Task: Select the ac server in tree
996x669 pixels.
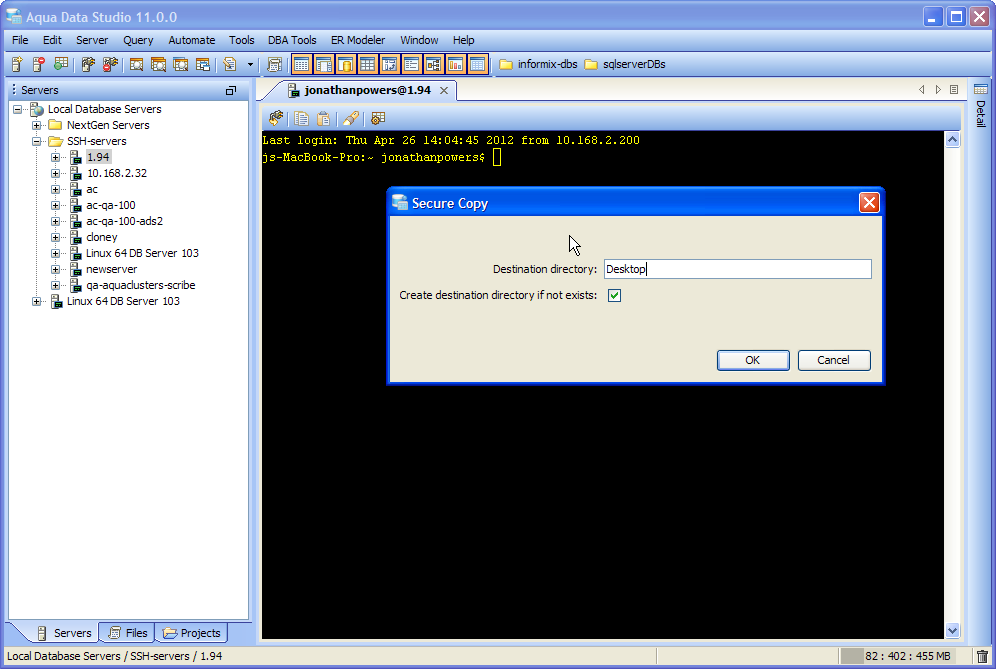Action: (92, 189)
